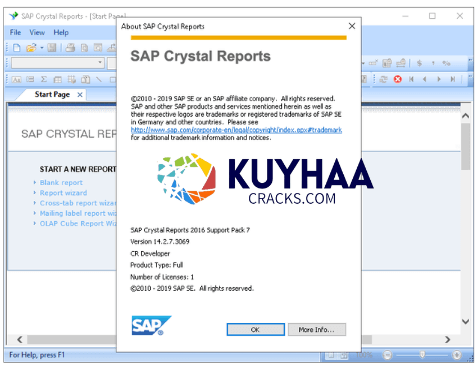Click 'For Help, press F1' status text
Screen dimensions: 475x368
click(37, 355)
